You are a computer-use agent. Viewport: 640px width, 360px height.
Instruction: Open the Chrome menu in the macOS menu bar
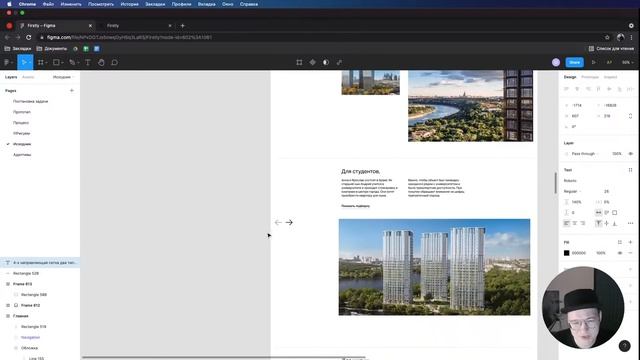coord(27,4)
